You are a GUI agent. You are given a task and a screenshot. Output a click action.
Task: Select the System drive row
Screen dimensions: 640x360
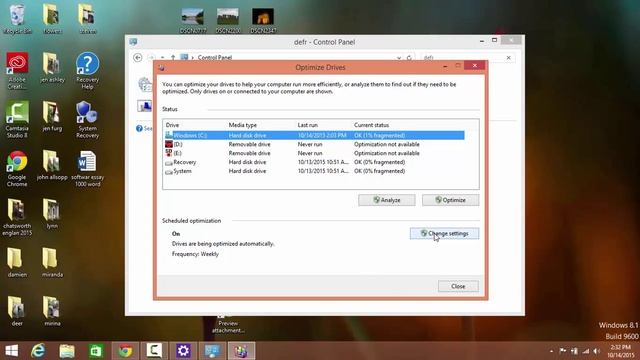(314, 171)
